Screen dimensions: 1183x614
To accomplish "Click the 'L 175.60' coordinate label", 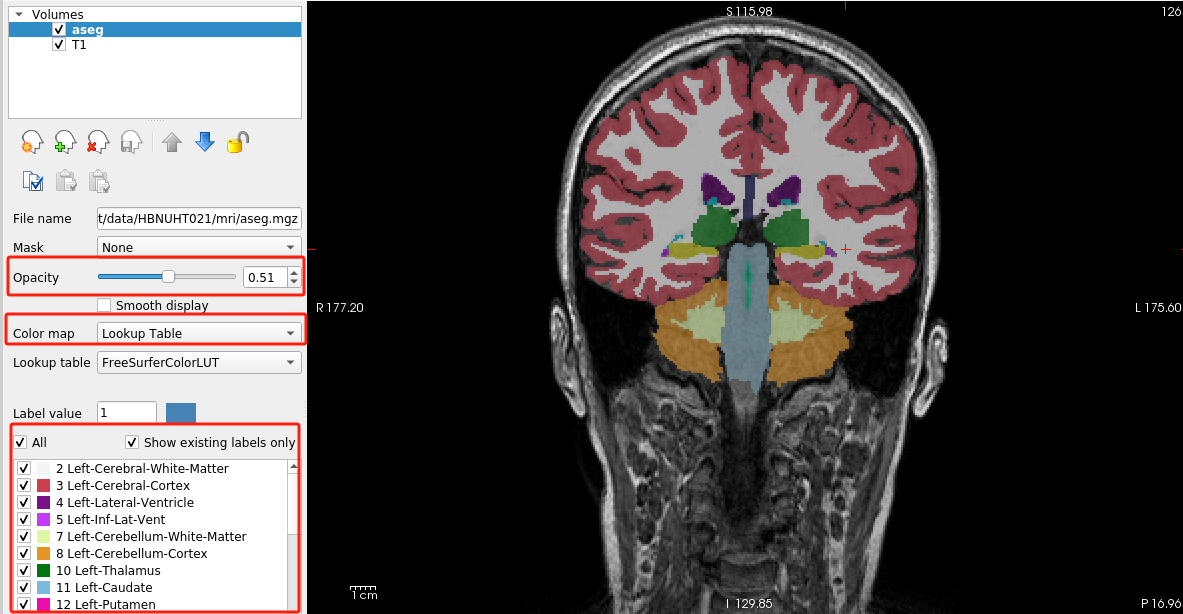I will (1158, 307).
